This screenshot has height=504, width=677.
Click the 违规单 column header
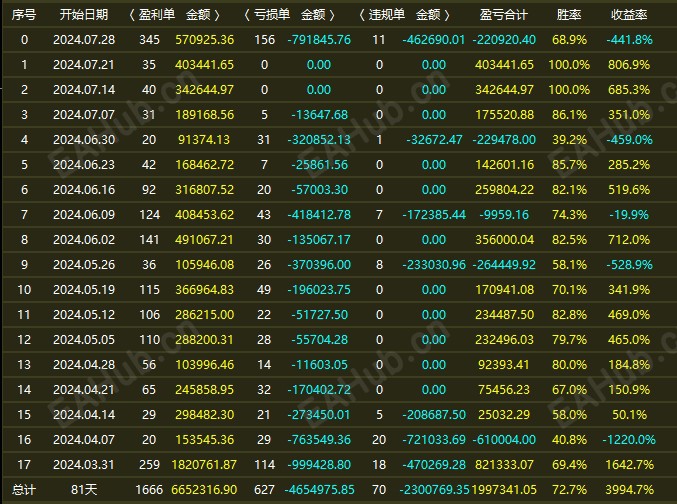tap(386, 15)
